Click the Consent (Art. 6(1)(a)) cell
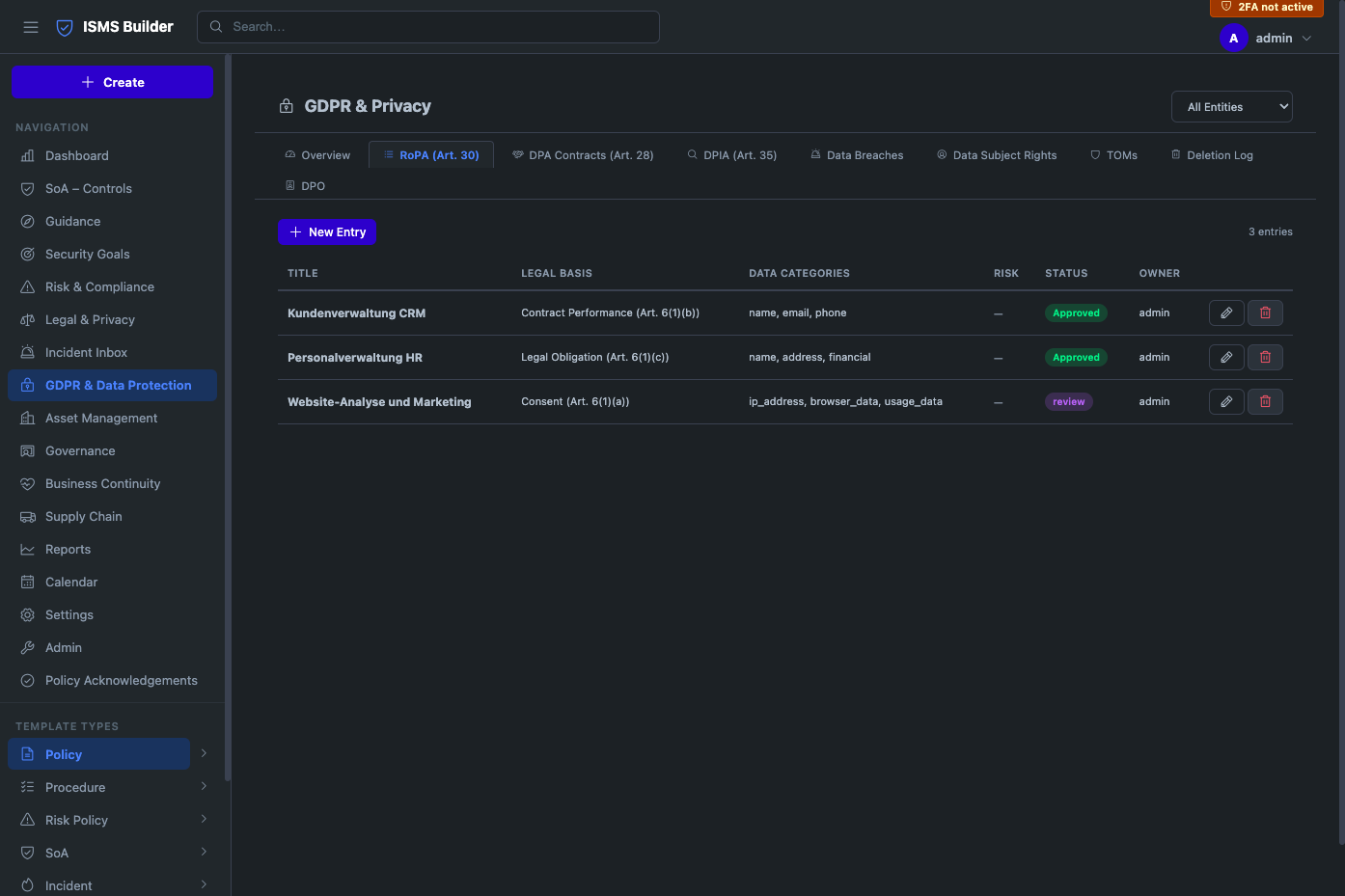Screen dimensions: 1345x896 click(x=575, y=401)
